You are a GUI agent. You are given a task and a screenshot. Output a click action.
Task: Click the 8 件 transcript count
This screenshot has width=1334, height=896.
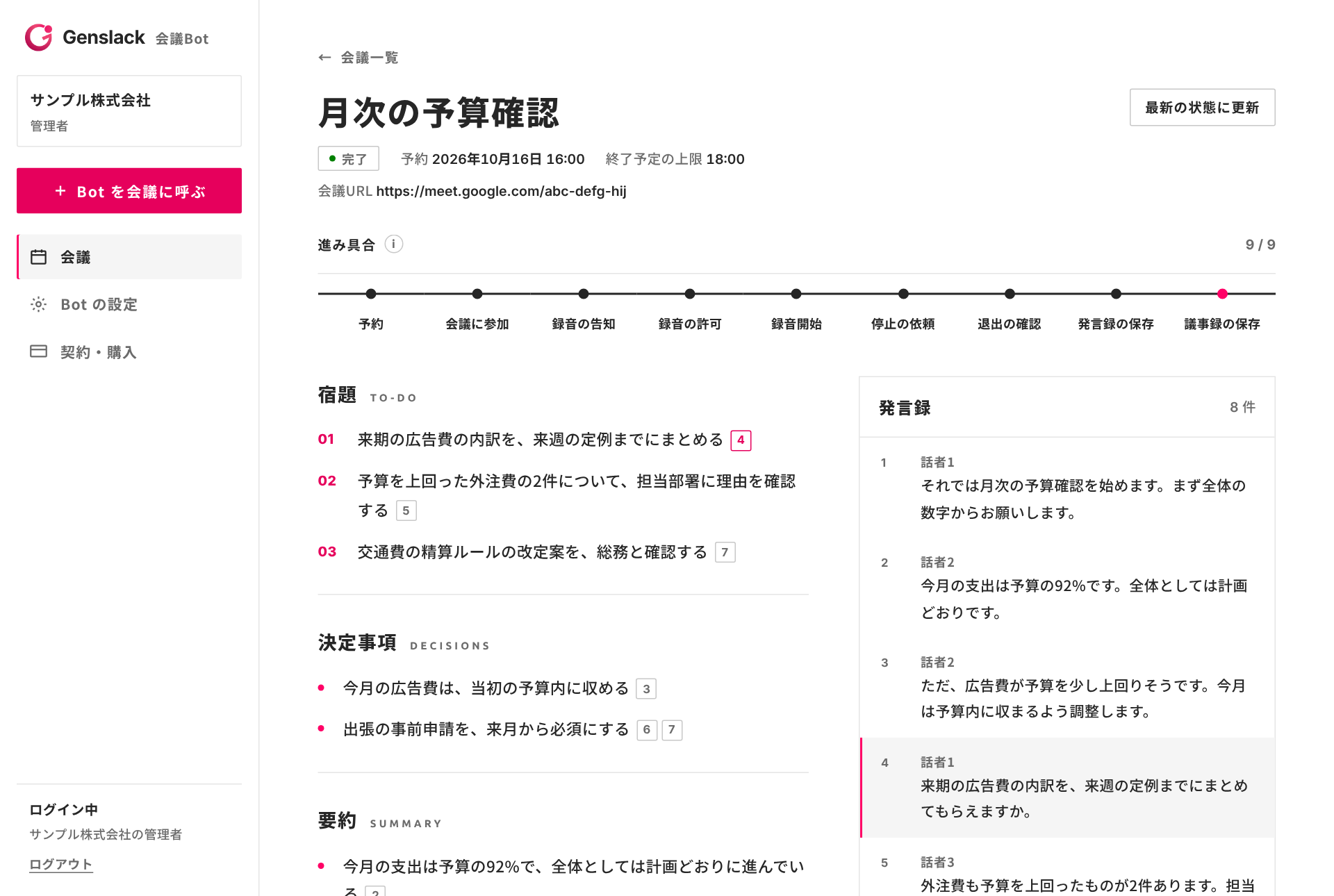pos(1242,407)
